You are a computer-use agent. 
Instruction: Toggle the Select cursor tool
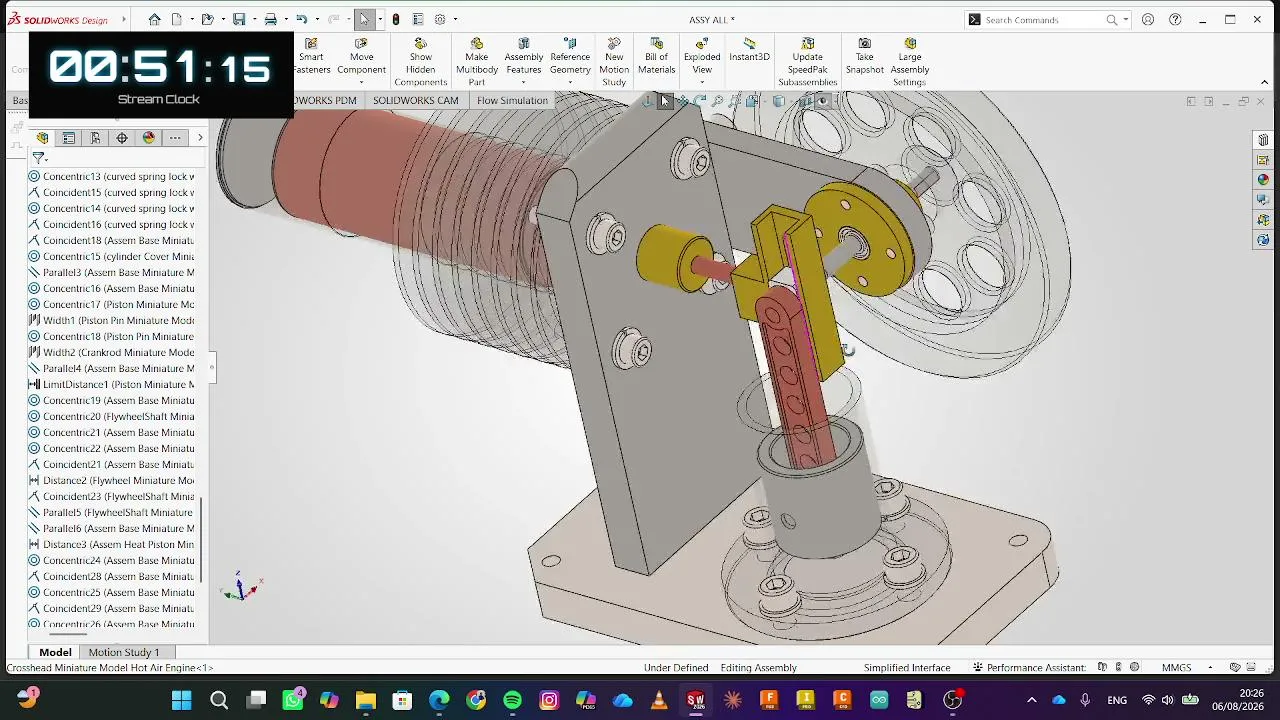coord(364,19)
